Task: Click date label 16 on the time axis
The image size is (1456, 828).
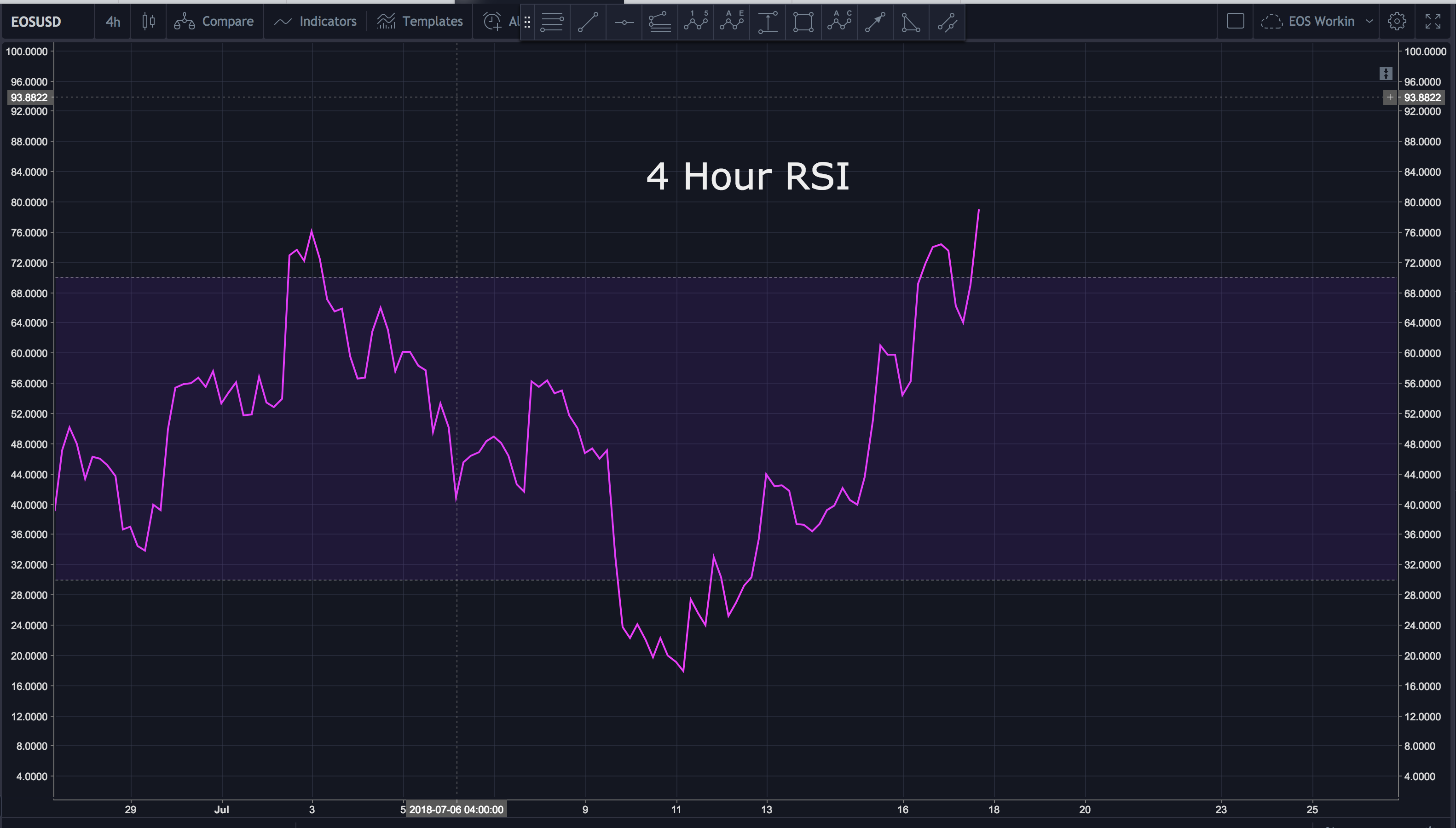Action: point(902,809)
